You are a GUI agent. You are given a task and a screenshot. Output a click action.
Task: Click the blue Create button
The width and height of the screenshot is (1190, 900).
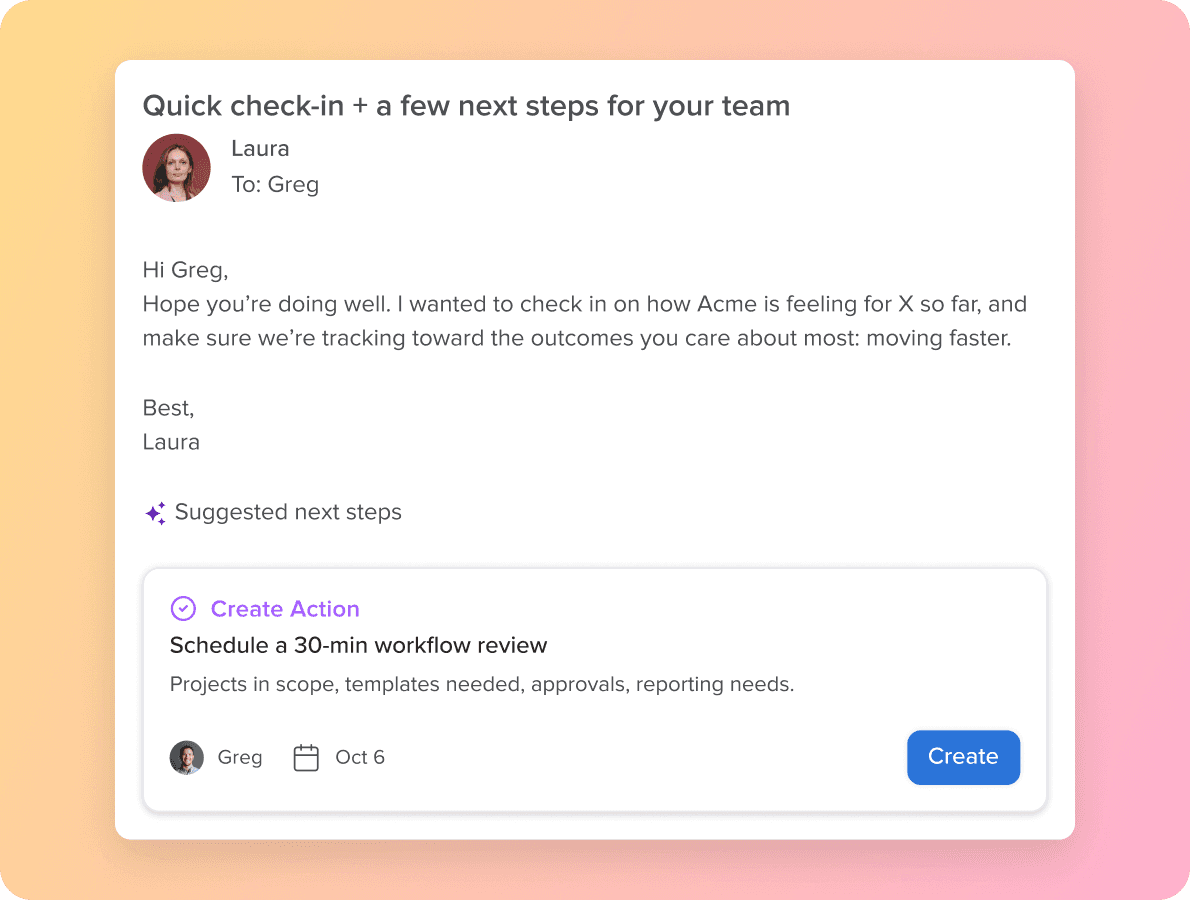[963, 757]
